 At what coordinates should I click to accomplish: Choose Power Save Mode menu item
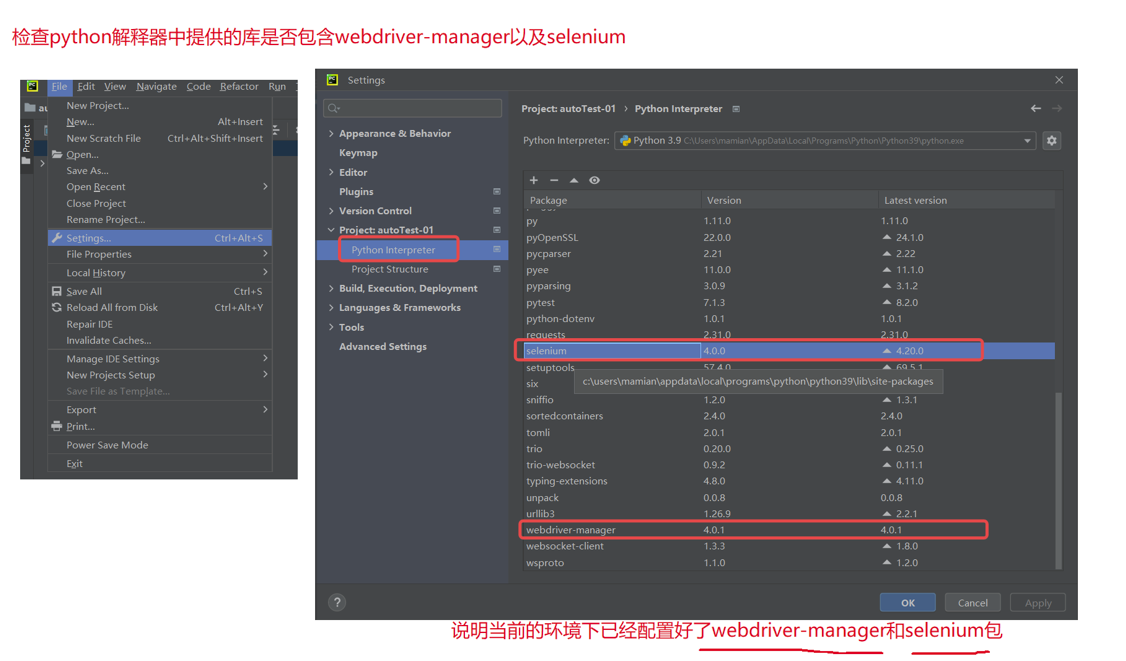[159, 445]
